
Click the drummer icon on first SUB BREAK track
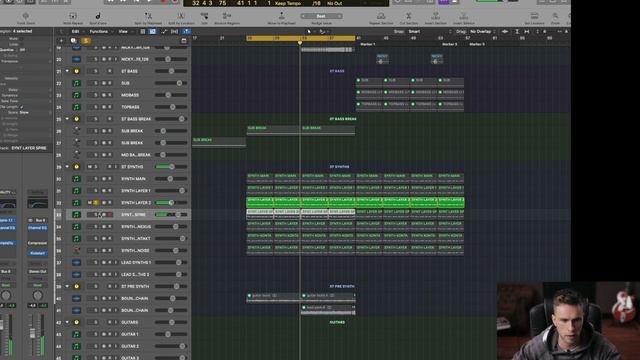click(76, 131)
